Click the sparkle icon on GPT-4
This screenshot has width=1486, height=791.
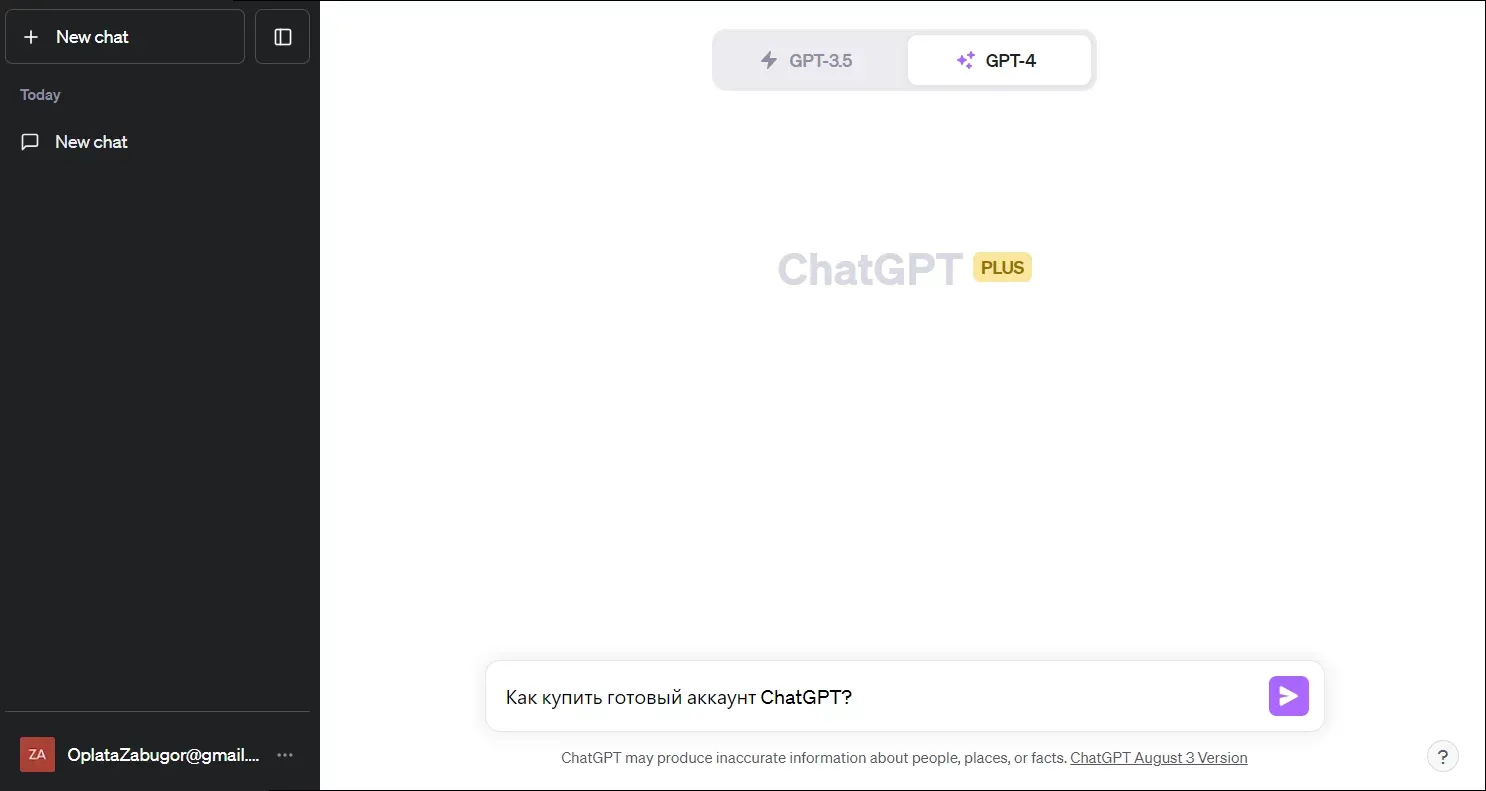click(965, 60)
